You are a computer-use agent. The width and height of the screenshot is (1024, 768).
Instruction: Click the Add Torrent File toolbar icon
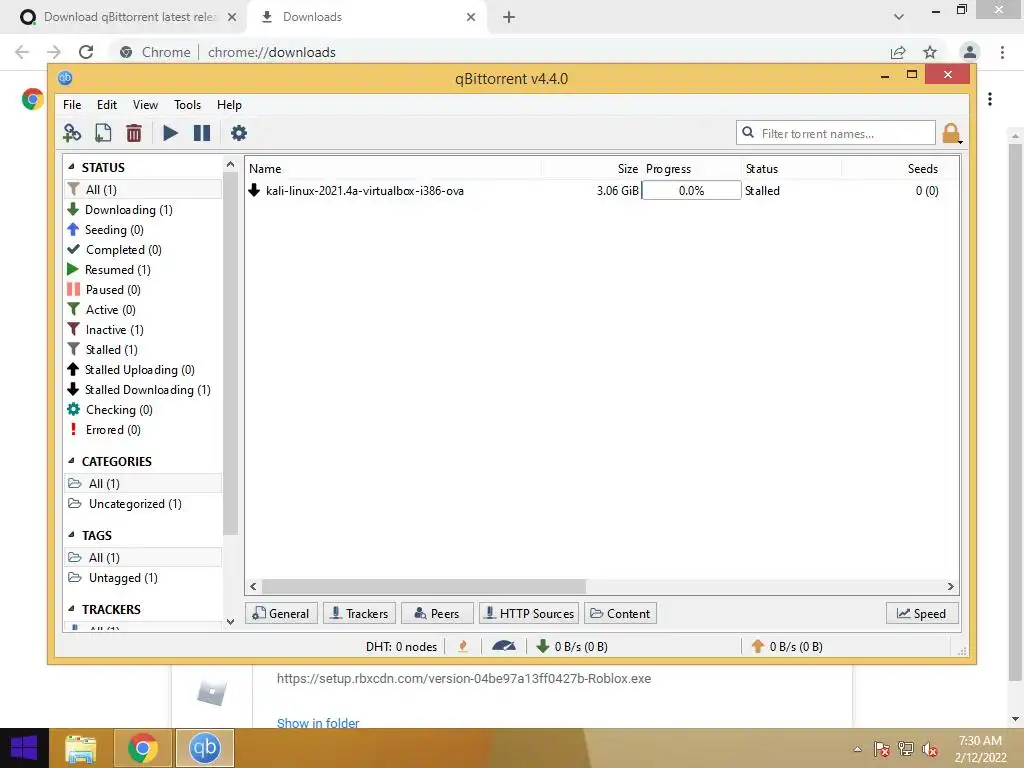point(103,133)
